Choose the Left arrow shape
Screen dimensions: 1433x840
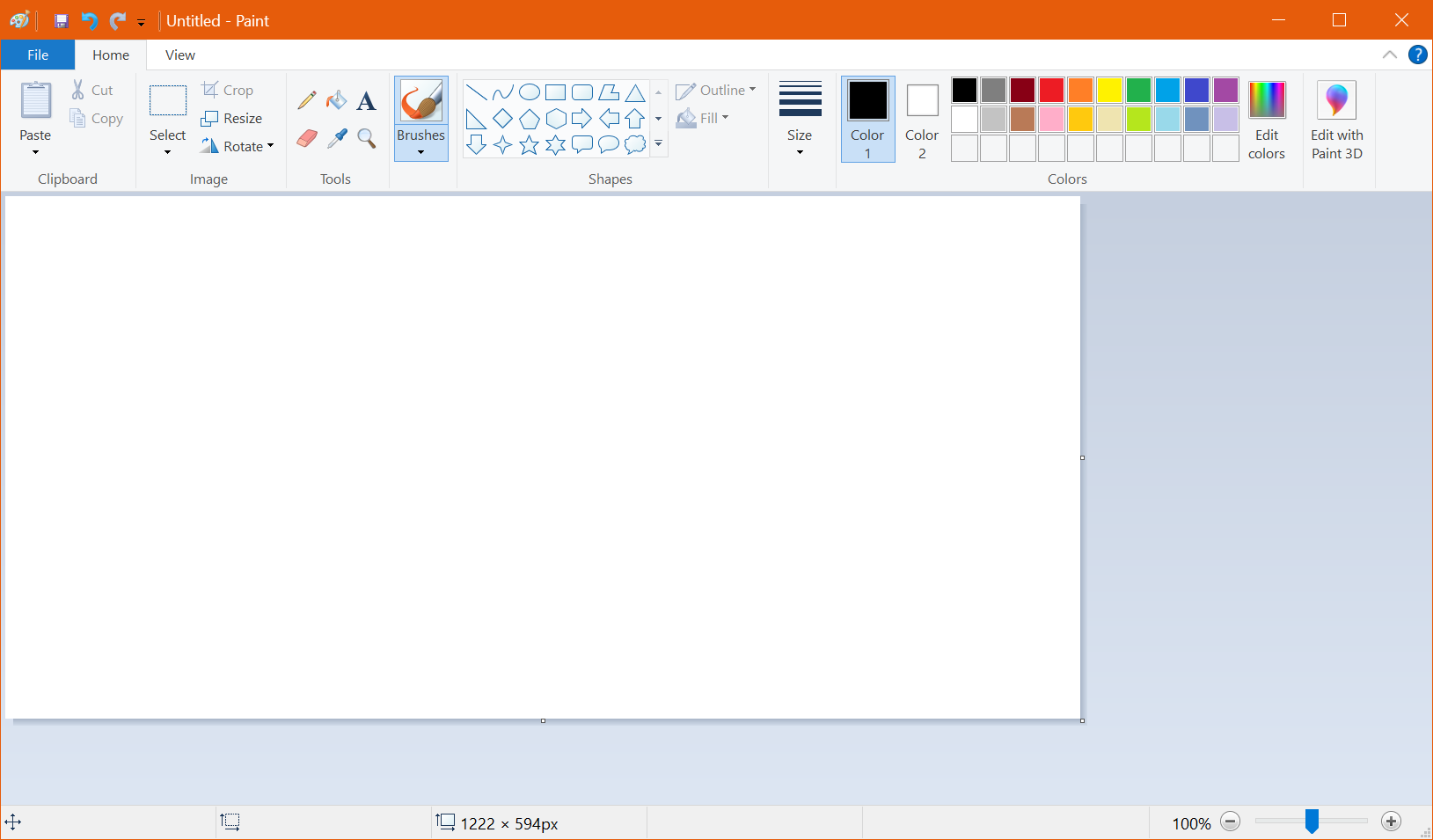609,119
